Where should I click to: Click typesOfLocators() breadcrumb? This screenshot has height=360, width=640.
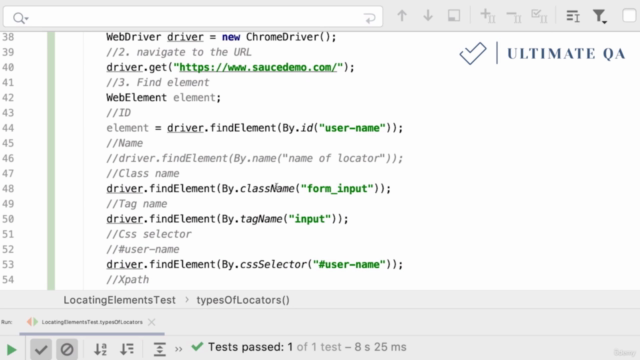[x=243, y=300]
